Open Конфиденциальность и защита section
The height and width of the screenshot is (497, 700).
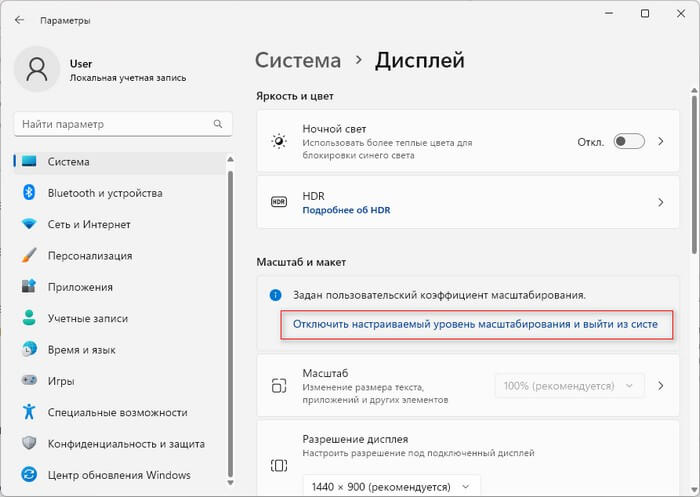point(120,443)
